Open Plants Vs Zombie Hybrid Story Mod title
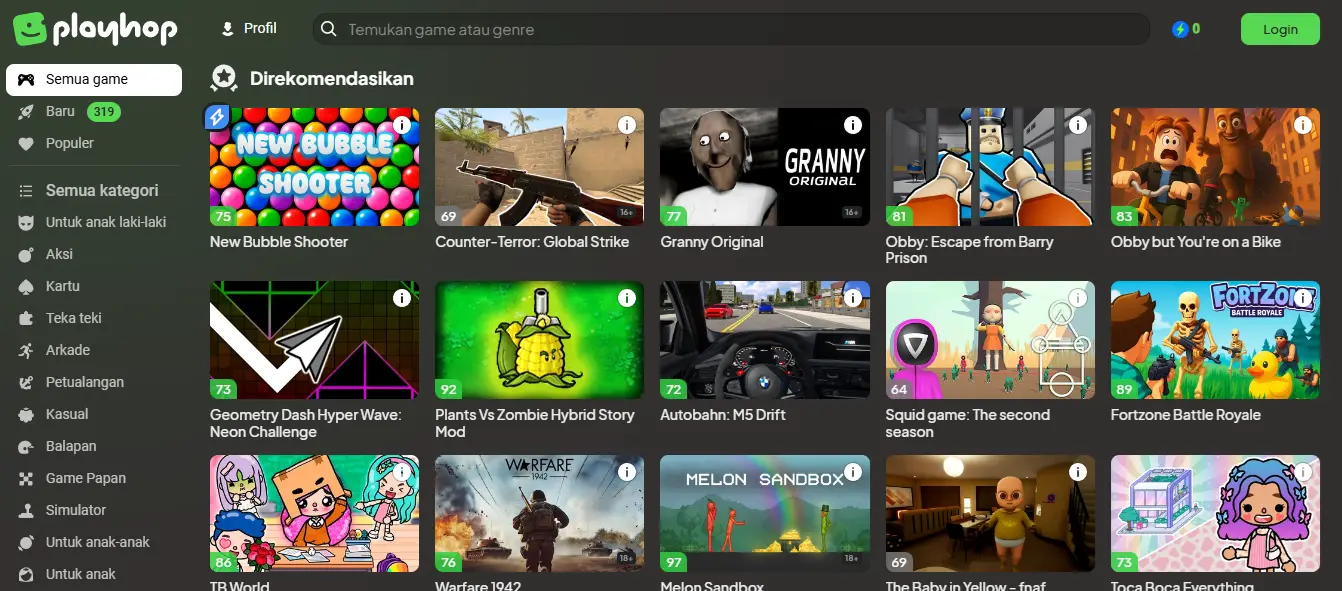The height and width of the screenshot is (591, 1342). coord(535,423)
